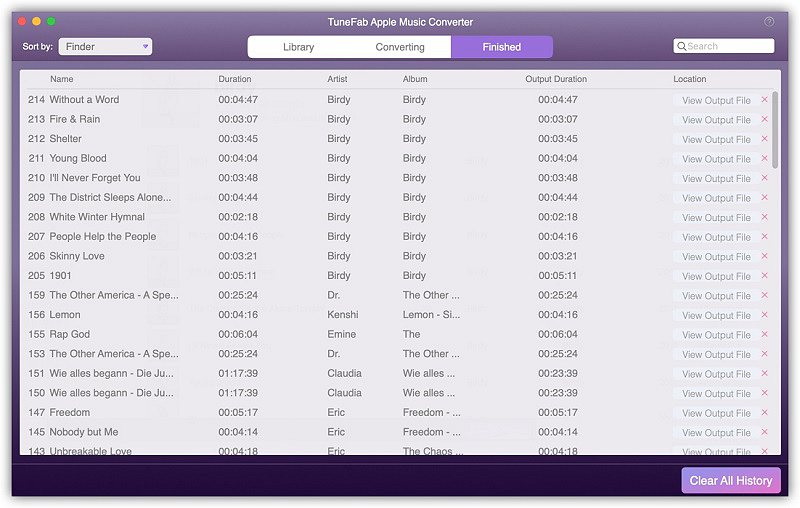The height and width of the screenshot is (508, 800).
Task: View output file for Without a Word
Action: pyautogui.click(x=716, y=100)
